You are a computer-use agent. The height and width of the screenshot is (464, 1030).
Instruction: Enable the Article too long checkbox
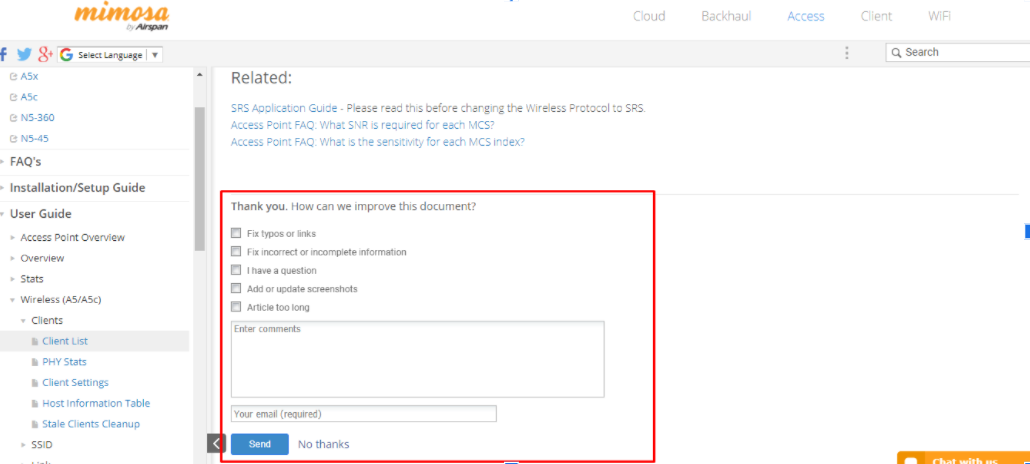click(x=237, y=307)
